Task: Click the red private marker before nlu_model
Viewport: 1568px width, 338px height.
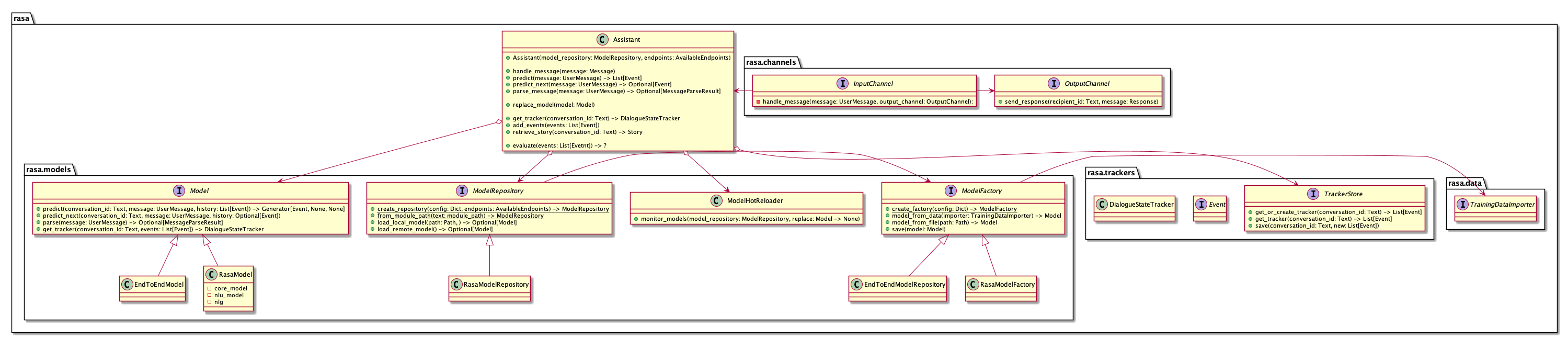Action: point(209,296)
